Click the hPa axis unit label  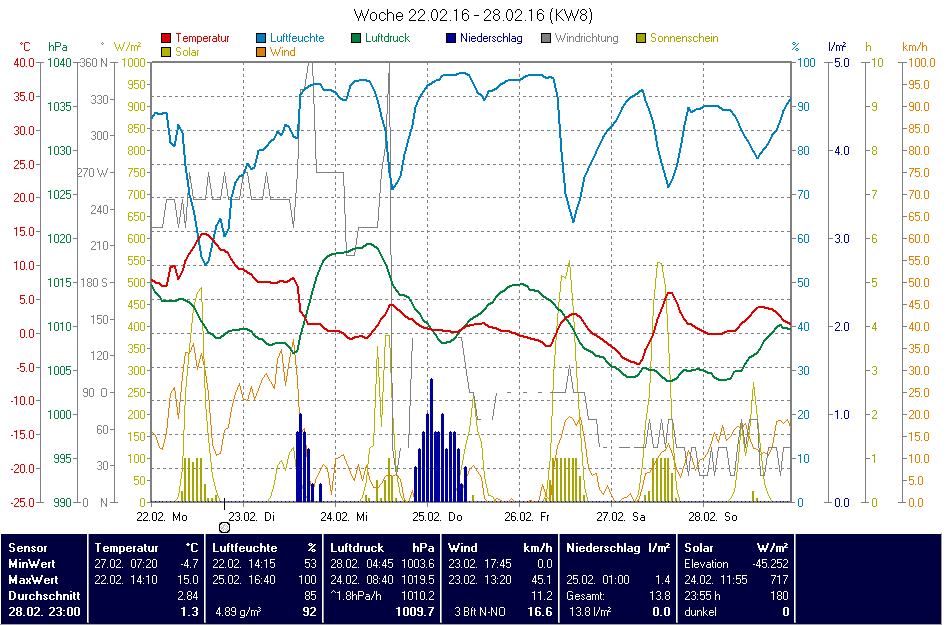click(58, 47)
